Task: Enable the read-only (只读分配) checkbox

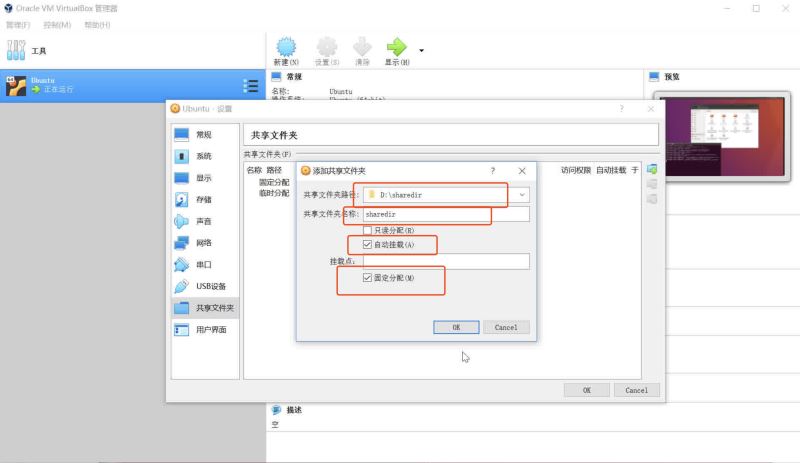Action: click(x=367, y=230)
